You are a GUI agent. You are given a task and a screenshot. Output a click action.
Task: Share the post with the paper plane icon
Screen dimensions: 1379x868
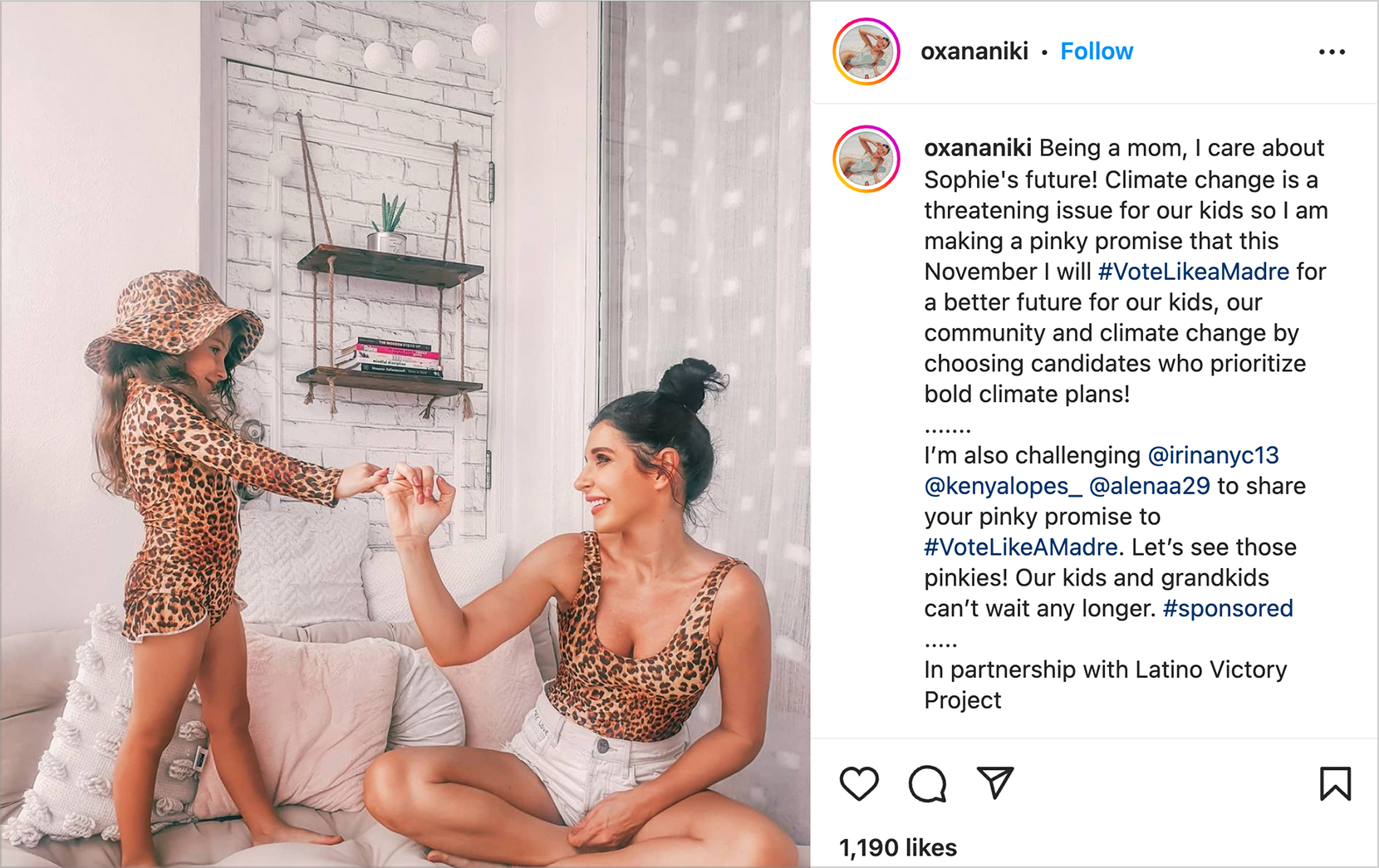click(995, 782)
